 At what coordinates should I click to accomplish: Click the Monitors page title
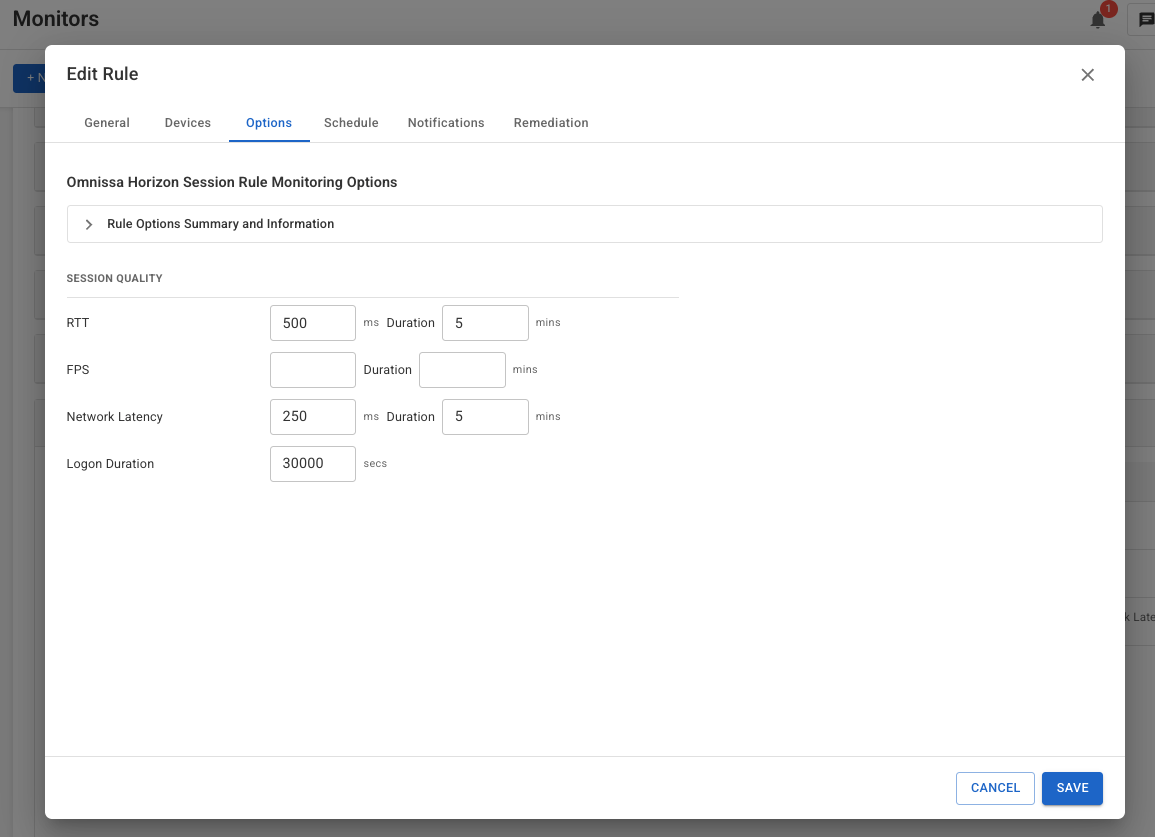(x=56, y=18)
